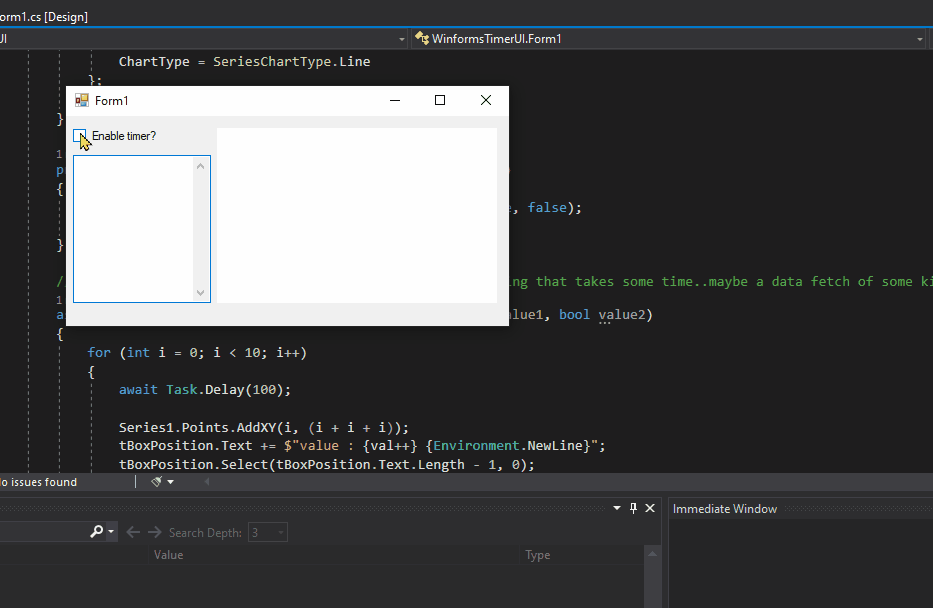
Task: Click the forward navigation arrow near Search Depth
Action: coord(154,531)
